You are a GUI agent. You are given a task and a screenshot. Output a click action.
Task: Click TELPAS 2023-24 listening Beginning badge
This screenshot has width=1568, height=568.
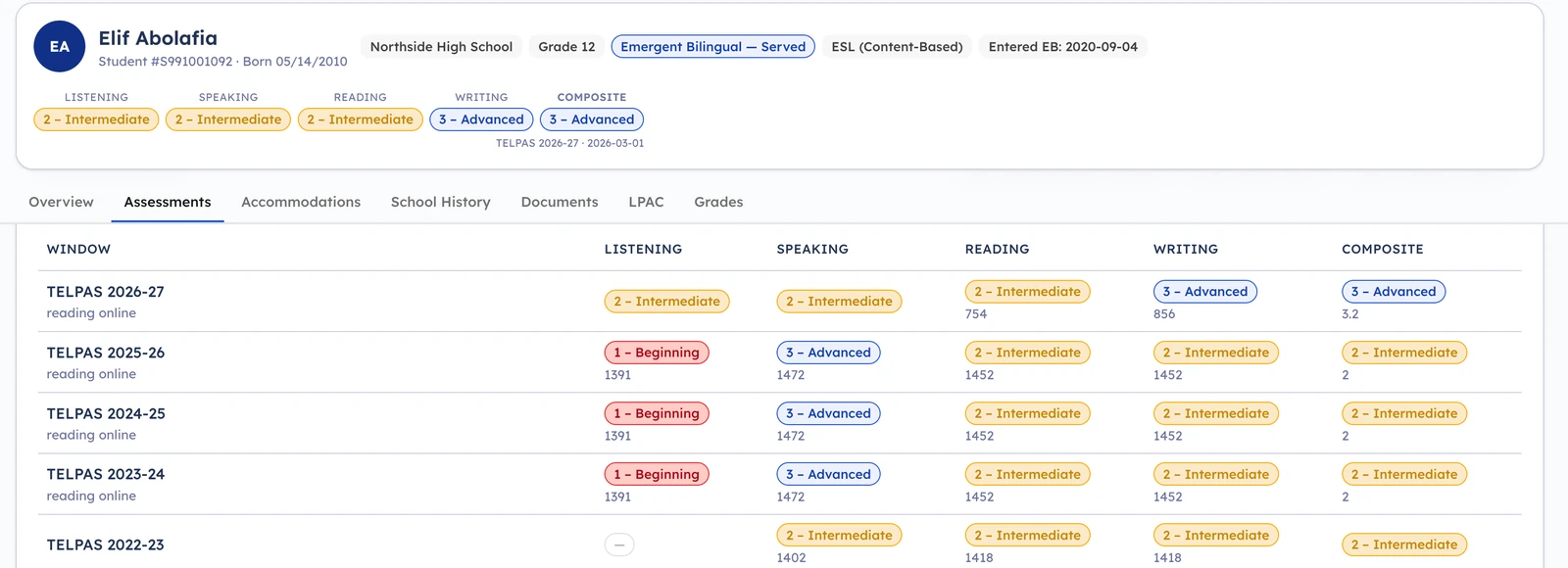[656, 474]
